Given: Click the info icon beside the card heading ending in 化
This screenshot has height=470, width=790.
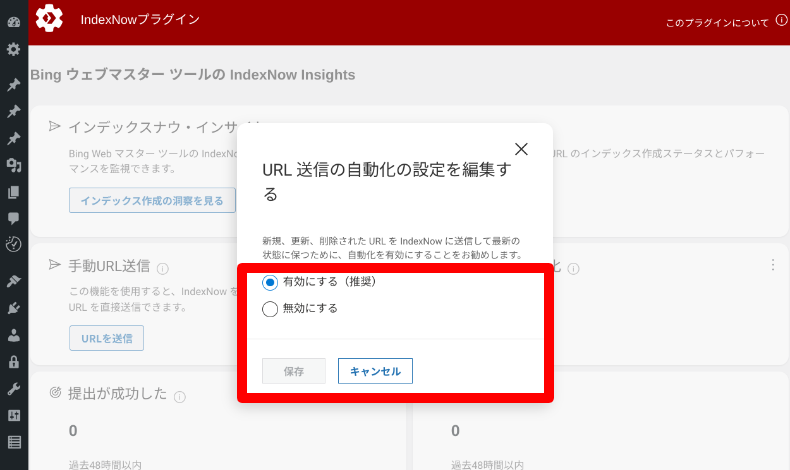Looking at the screenshot, I should coord(573,269).
